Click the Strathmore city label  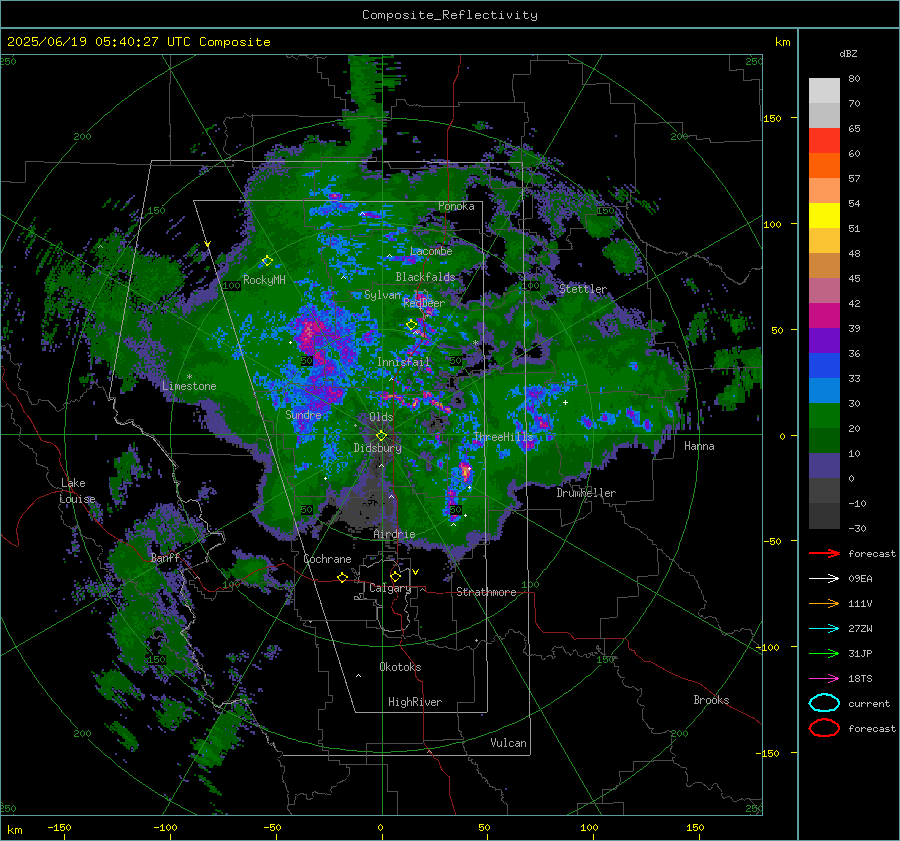tap(486, 592)
